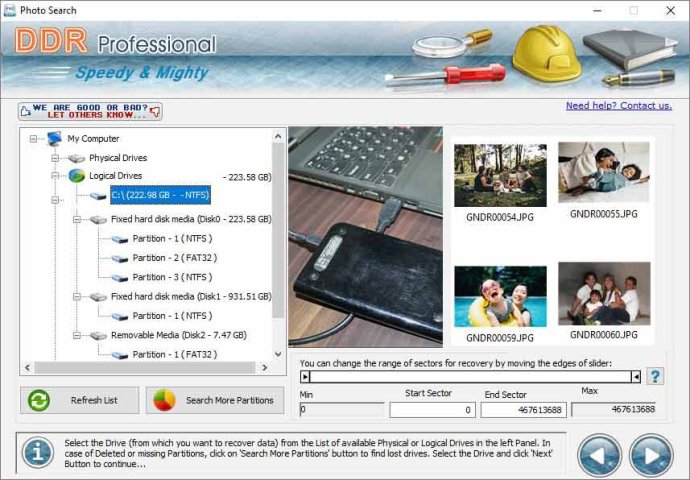This screenshot has width=690, height=480.
Task: Click the Partition - 2 (FAT32) icon under Disk0
Action: pyautogui.click(x=119, y=258)
